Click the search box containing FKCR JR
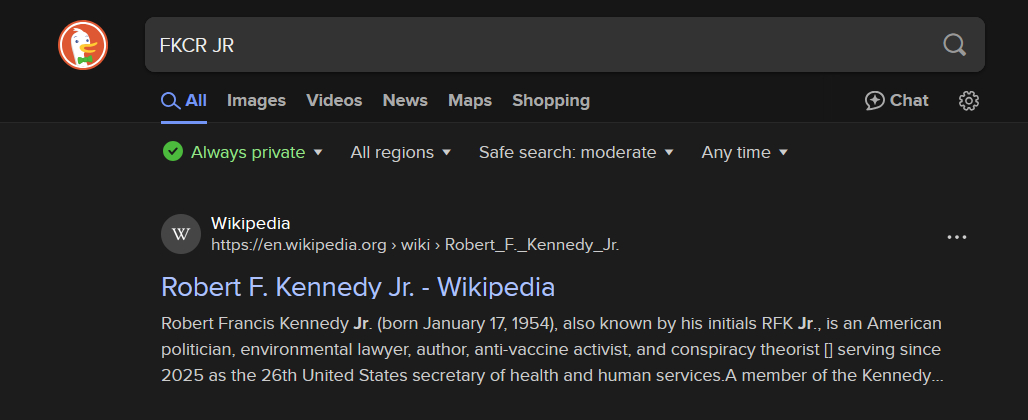1028x420 pixels. coord(540,45)
